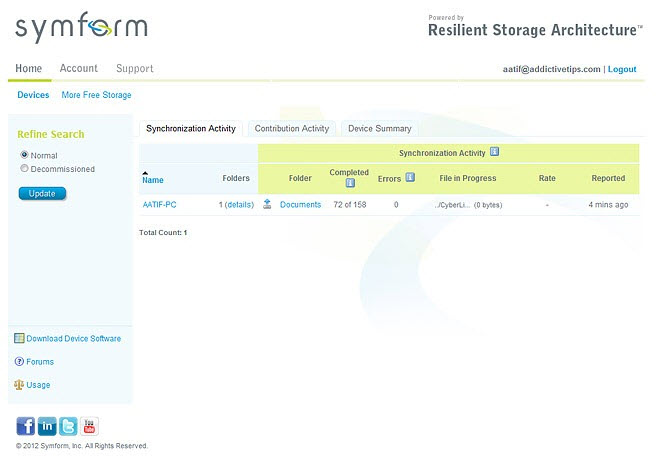The height and width of the screenshot is (456, 660).
Task: Open the Devices submenu link
Action: [33, 95]
